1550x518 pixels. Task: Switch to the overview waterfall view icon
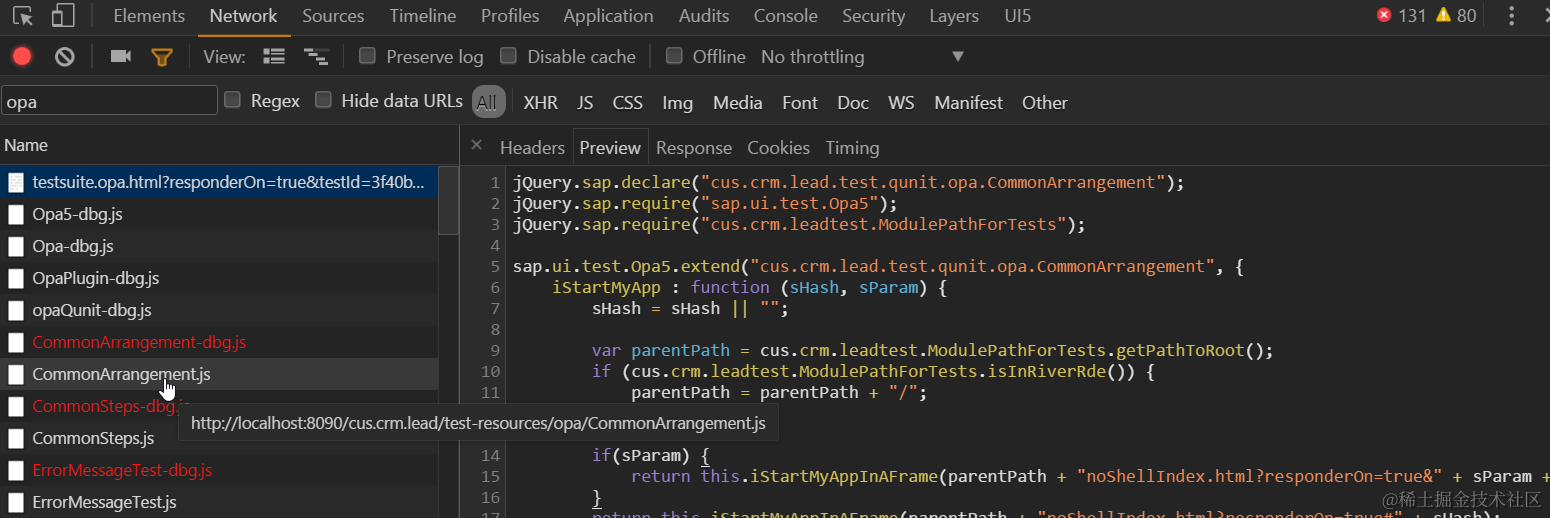coord(316,57)
